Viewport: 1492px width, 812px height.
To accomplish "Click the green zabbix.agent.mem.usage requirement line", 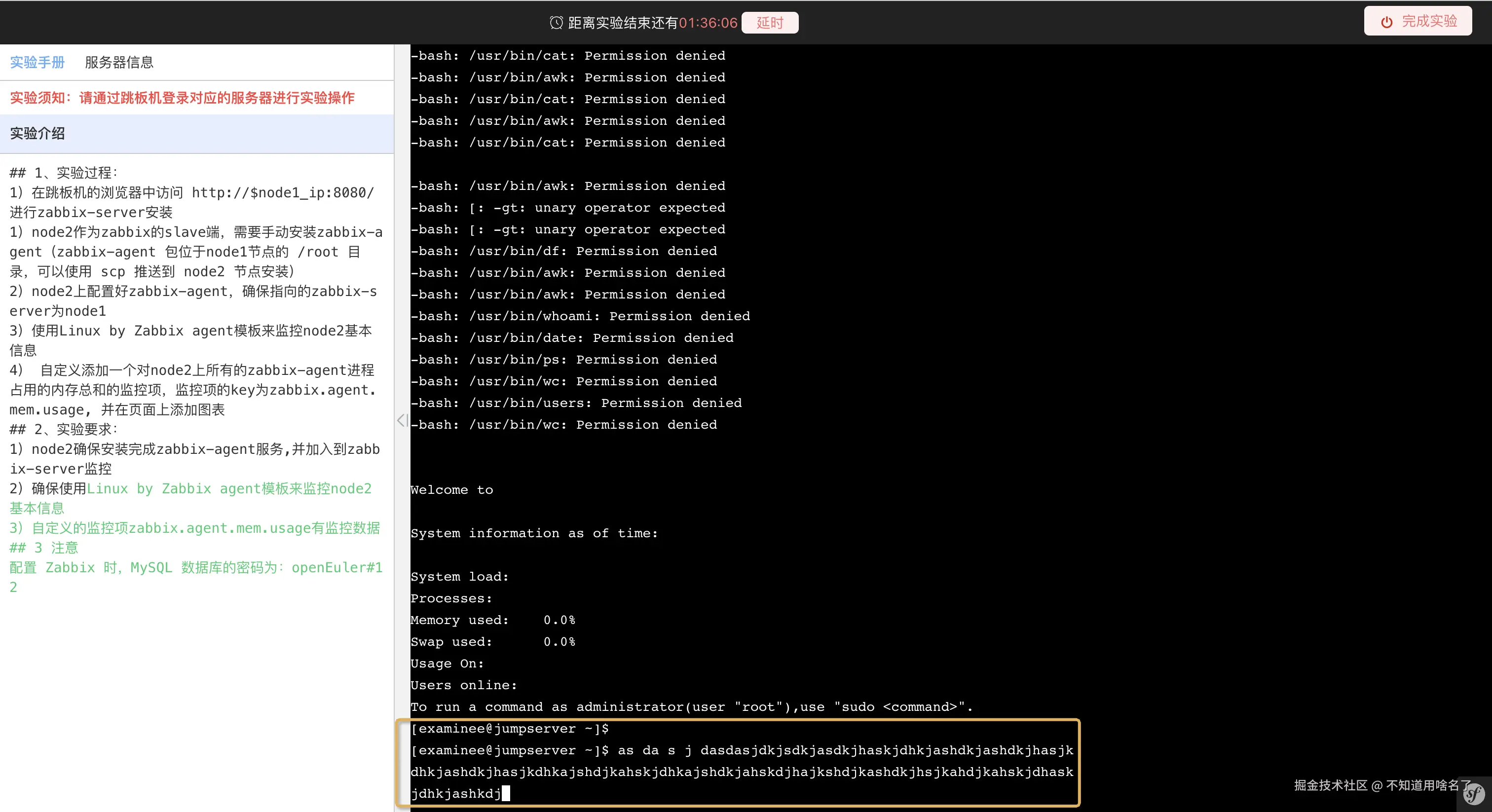I will 194,528.
